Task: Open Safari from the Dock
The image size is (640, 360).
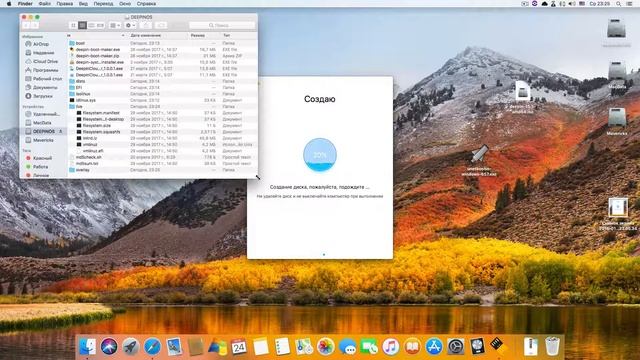Action: pos(152,347)
